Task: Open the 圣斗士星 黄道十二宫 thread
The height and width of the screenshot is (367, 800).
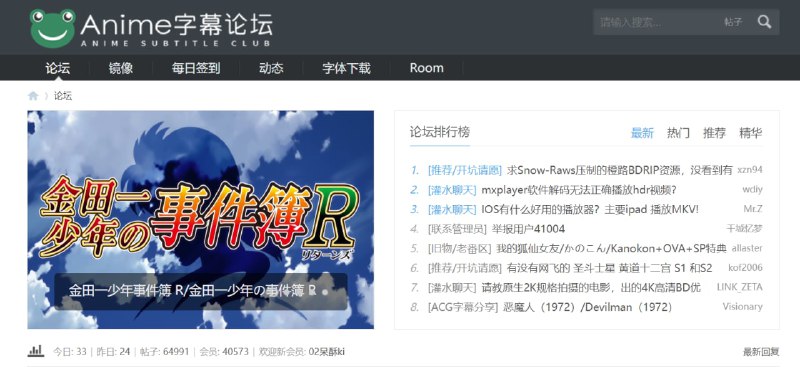Action: [x=609, y=268]
